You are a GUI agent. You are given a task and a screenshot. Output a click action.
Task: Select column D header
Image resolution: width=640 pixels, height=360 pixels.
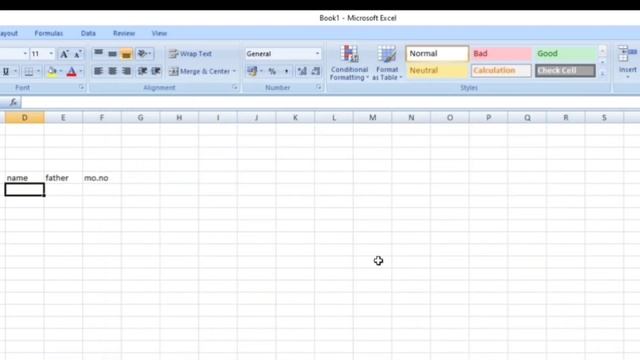pos(24,118)
